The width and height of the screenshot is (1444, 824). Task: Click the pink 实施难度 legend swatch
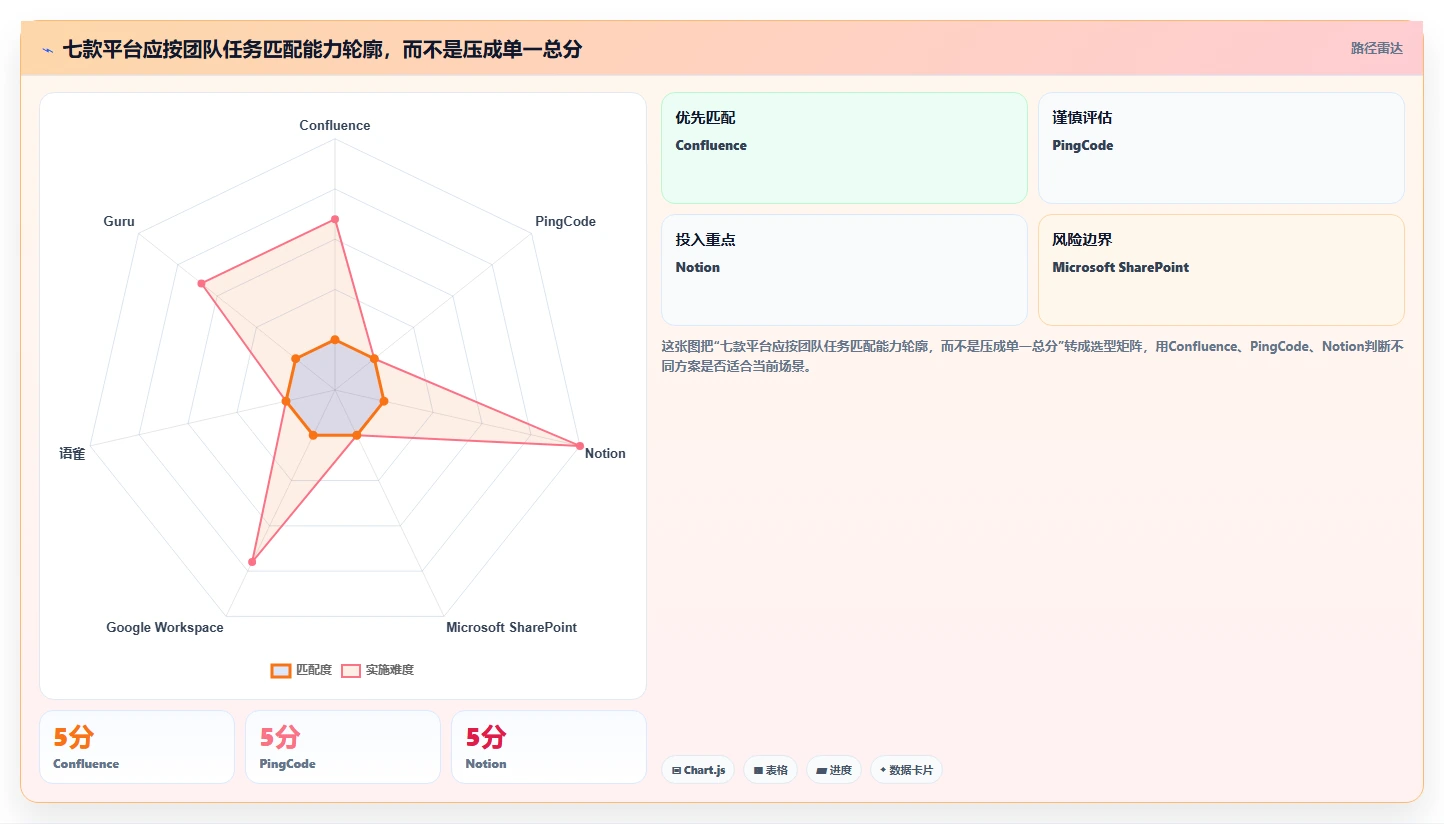click(x=351, y=670)
